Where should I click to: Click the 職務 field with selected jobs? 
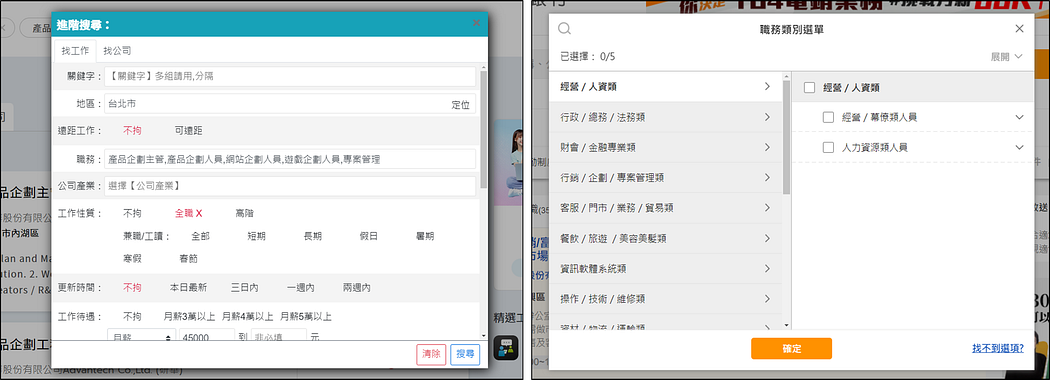290,160
